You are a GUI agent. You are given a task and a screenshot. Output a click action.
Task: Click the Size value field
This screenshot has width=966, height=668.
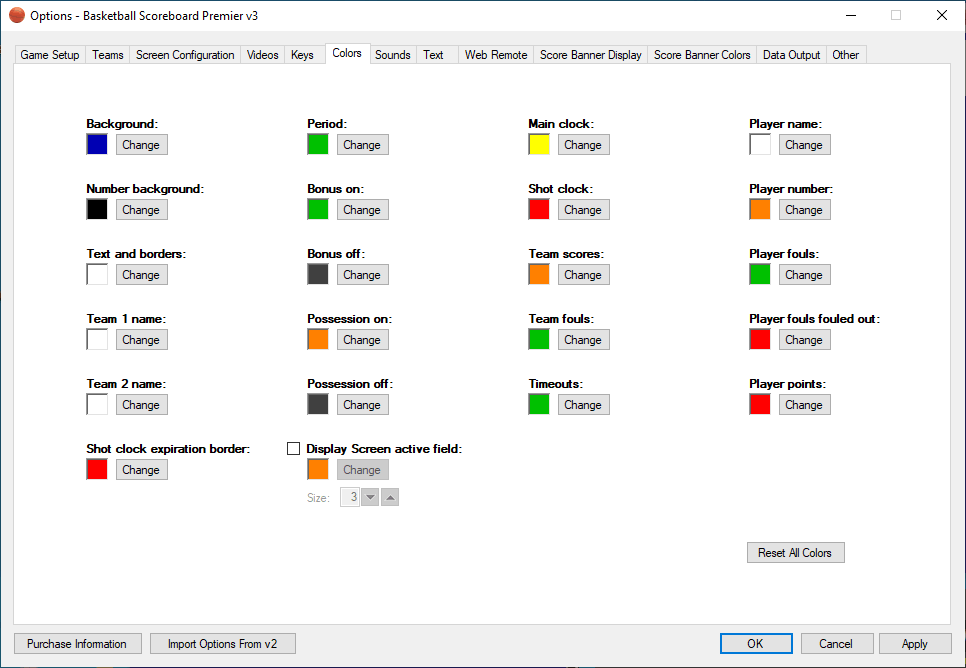(350, 497)
